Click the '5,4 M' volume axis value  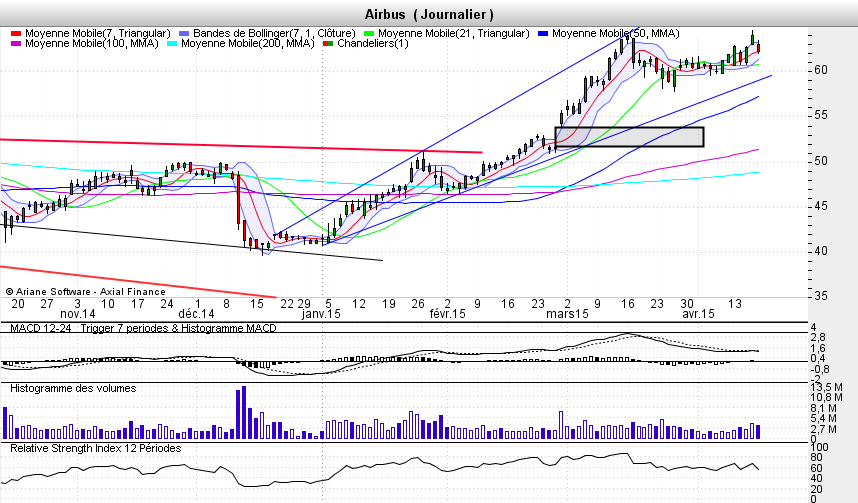point(824,419)
